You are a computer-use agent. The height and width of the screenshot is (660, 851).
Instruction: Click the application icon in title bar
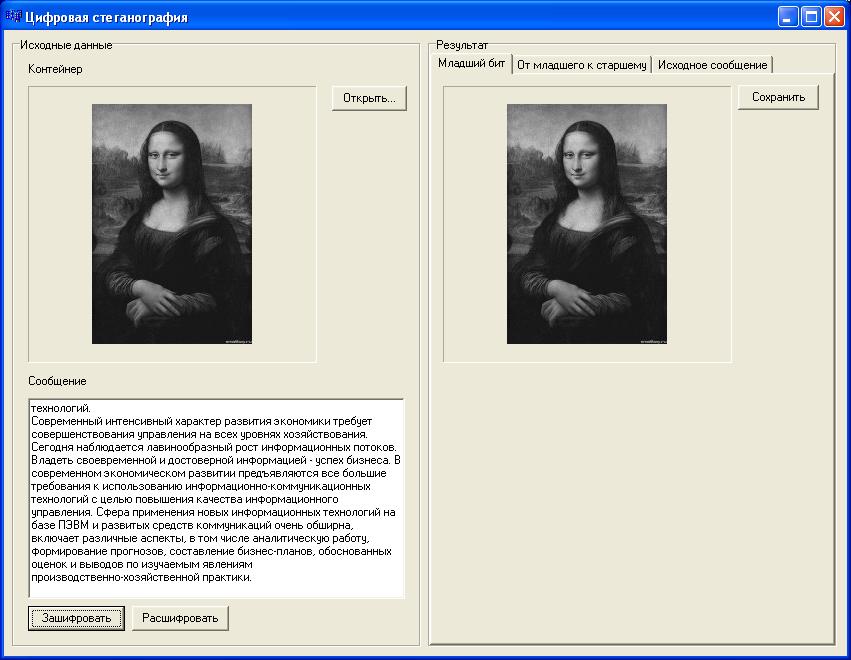[x=14, y=17]
